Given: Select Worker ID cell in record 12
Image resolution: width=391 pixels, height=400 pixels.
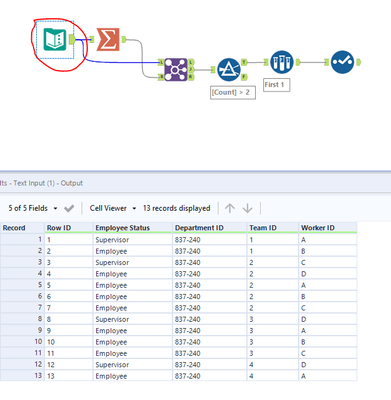Looking at the screenshot, I should 328,364.
